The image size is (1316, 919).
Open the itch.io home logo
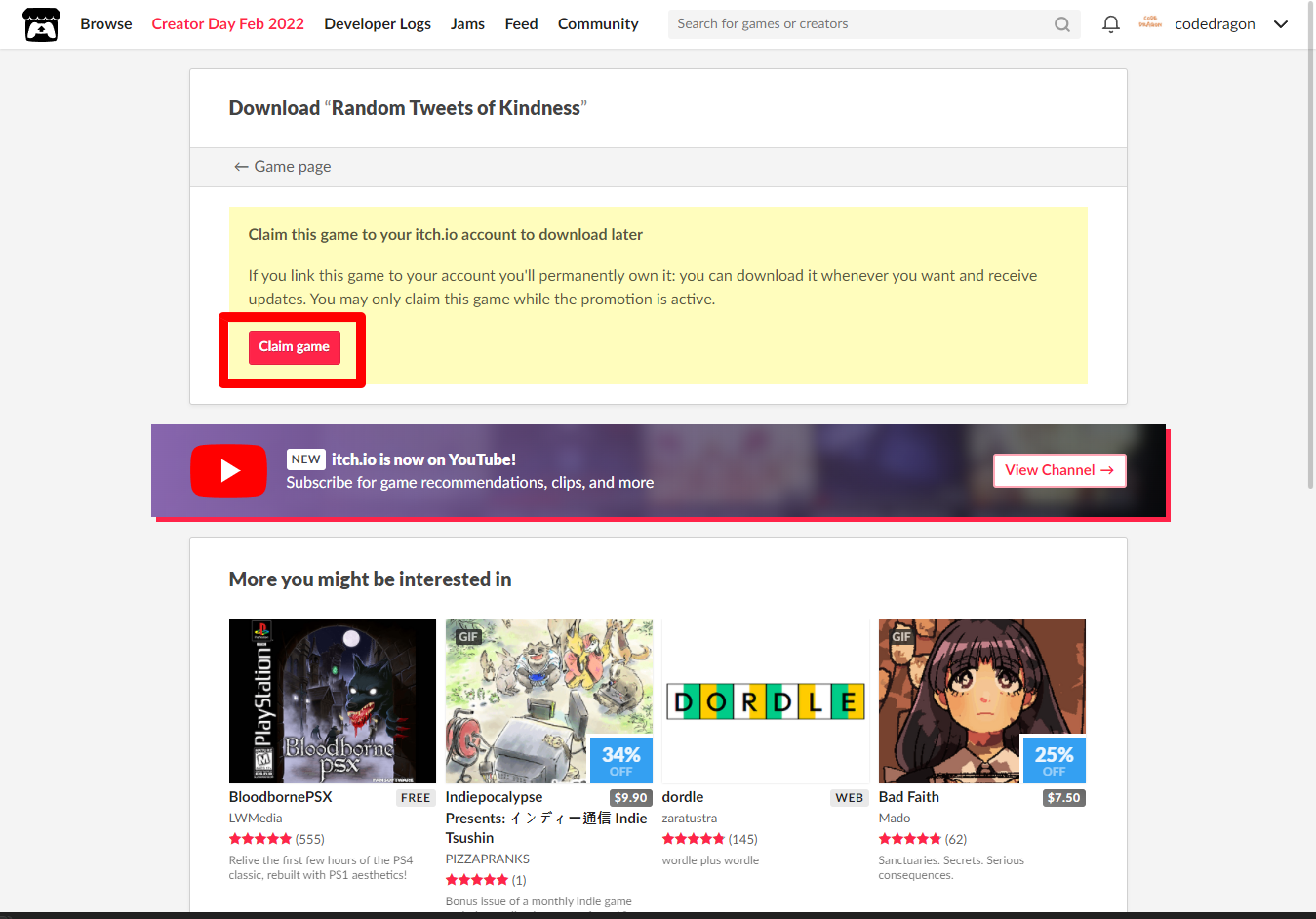pyautogui.click(x=41, y=24)
